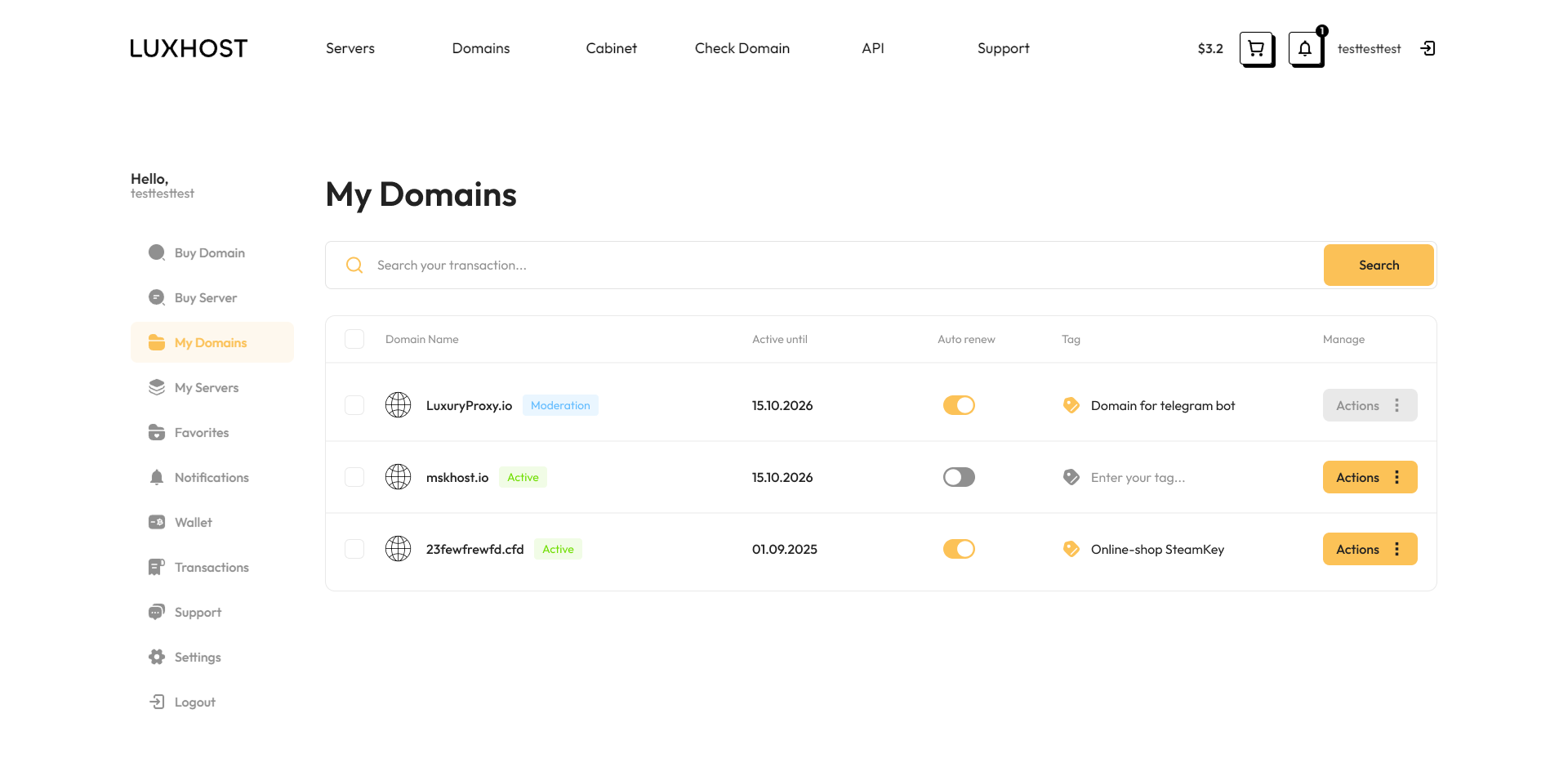The height and width of the screenshot is (776, 1568).
Task: Click the yellow Search button
Action: (x=1379, y=265)
